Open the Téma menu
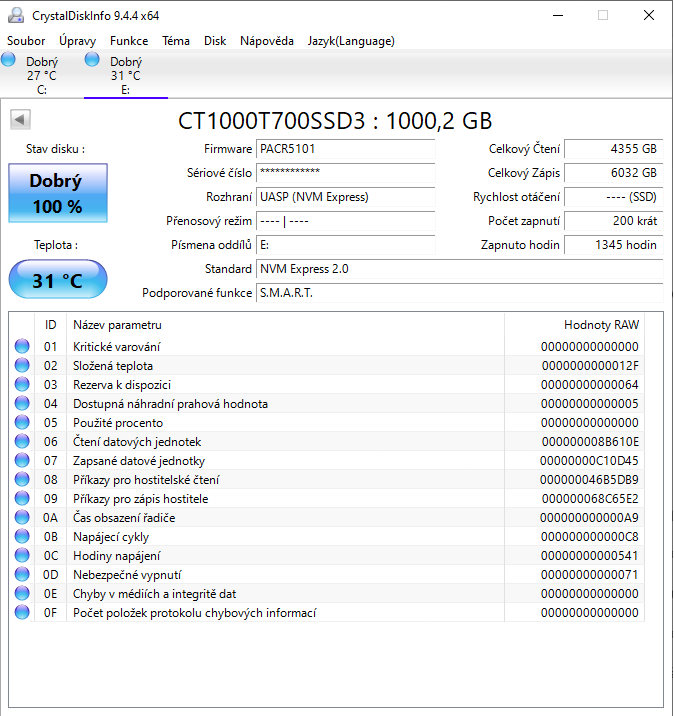 pyautogui.click(x=176, y=41)
